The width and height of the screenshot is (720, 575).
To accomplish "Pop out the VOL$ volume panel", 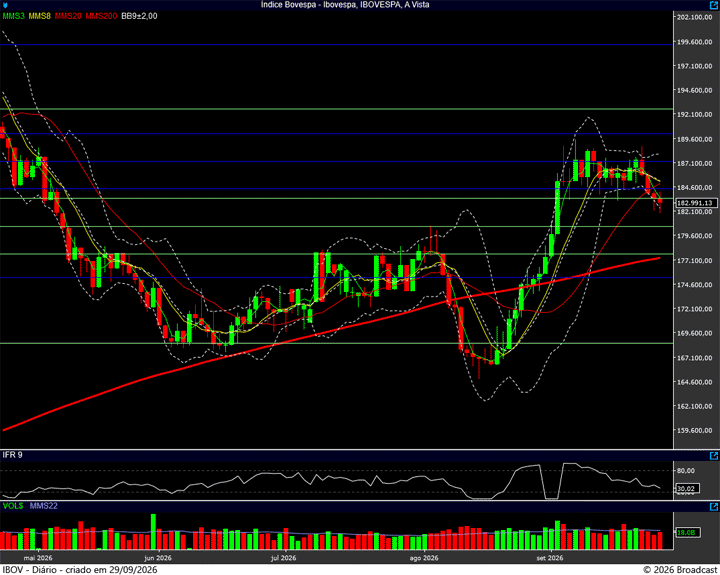I will click(x=714, y=507).
